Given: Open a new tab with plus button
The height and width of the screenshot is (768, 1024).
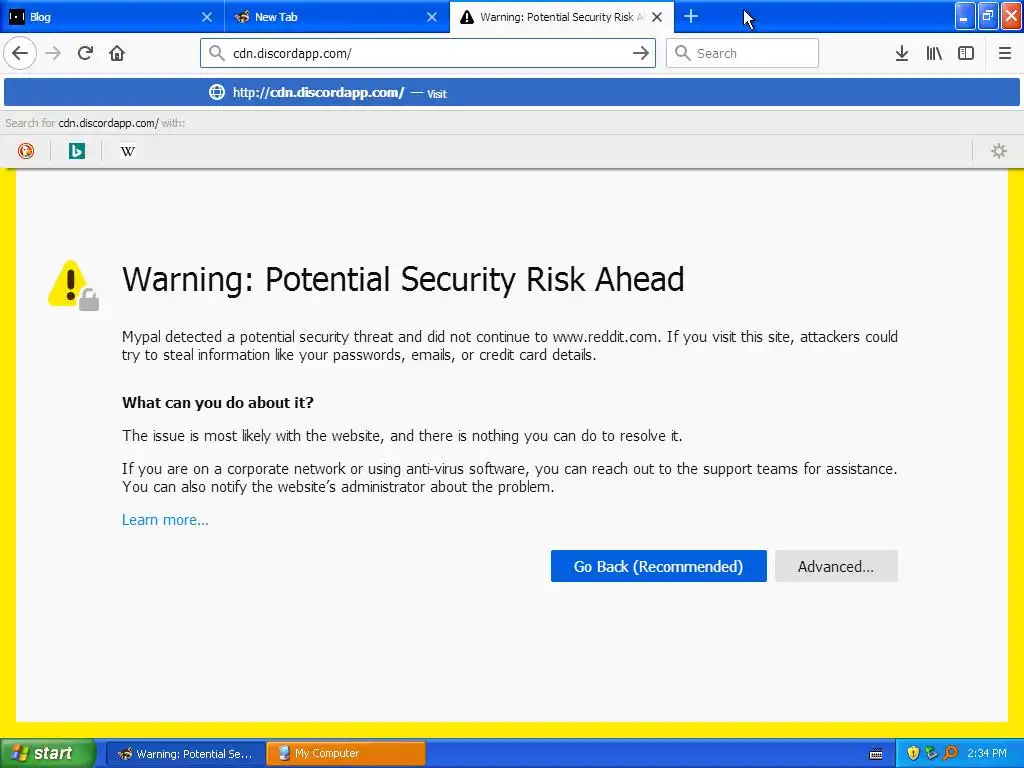Looking at the screenshot, I should tap(690, 16).
